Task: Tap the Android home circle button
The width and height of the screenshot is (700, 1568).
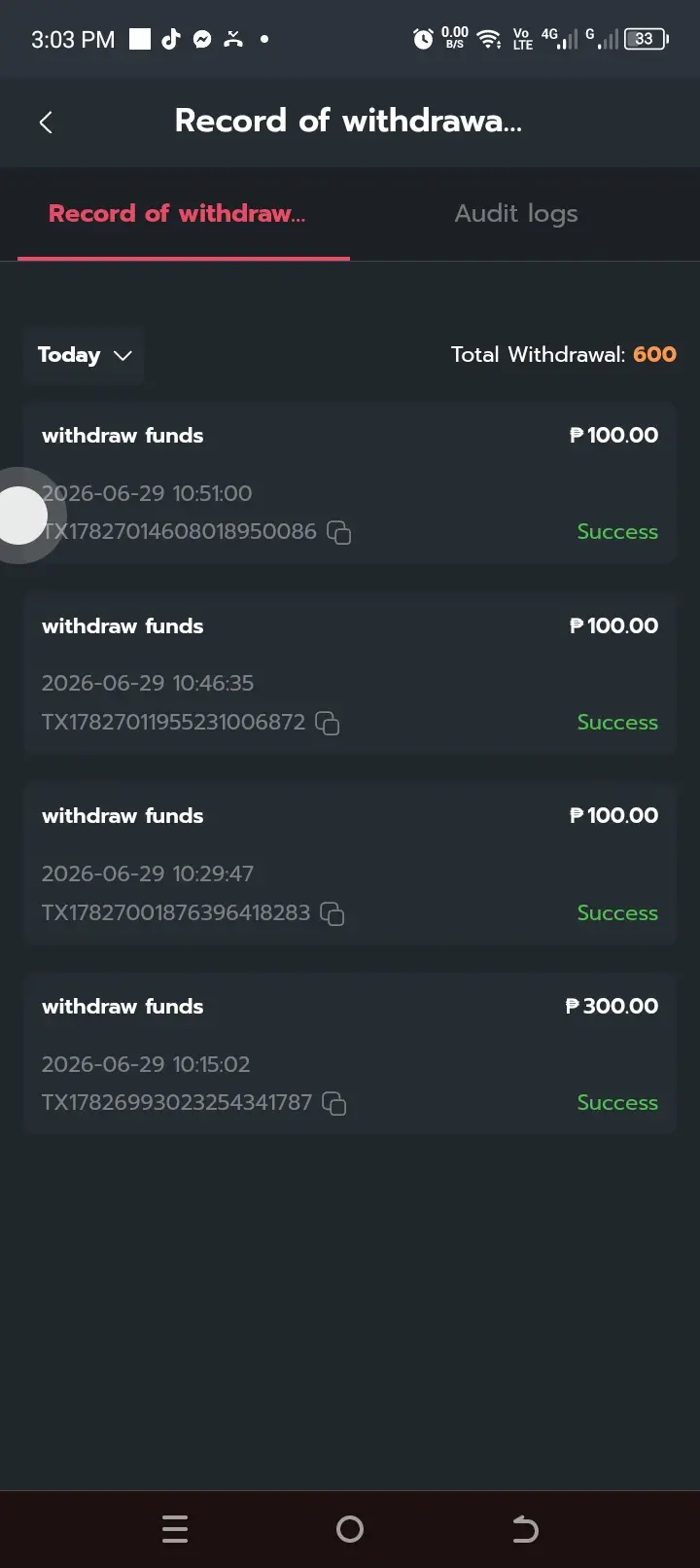Action: (x=350, y=1529)
